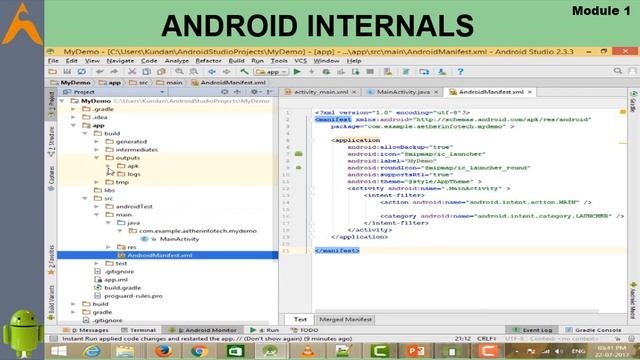Switch to Merged Manifest bottom tab
The height and width of the screenshot is (360, 640).
345,320
